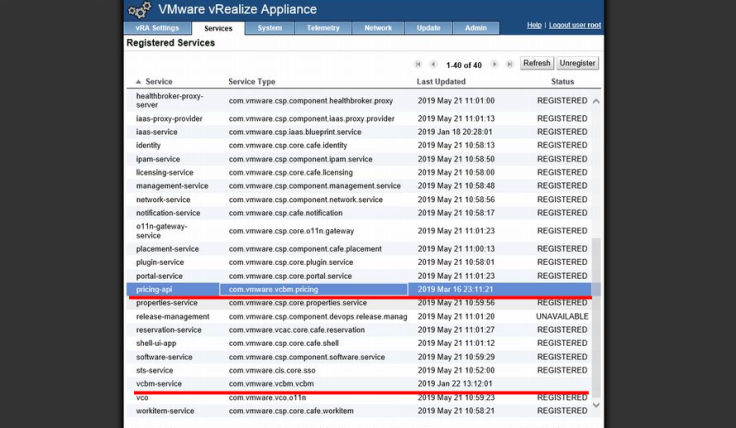Select the ipam-service row
736x428 pixels.
tap(359, 159)
